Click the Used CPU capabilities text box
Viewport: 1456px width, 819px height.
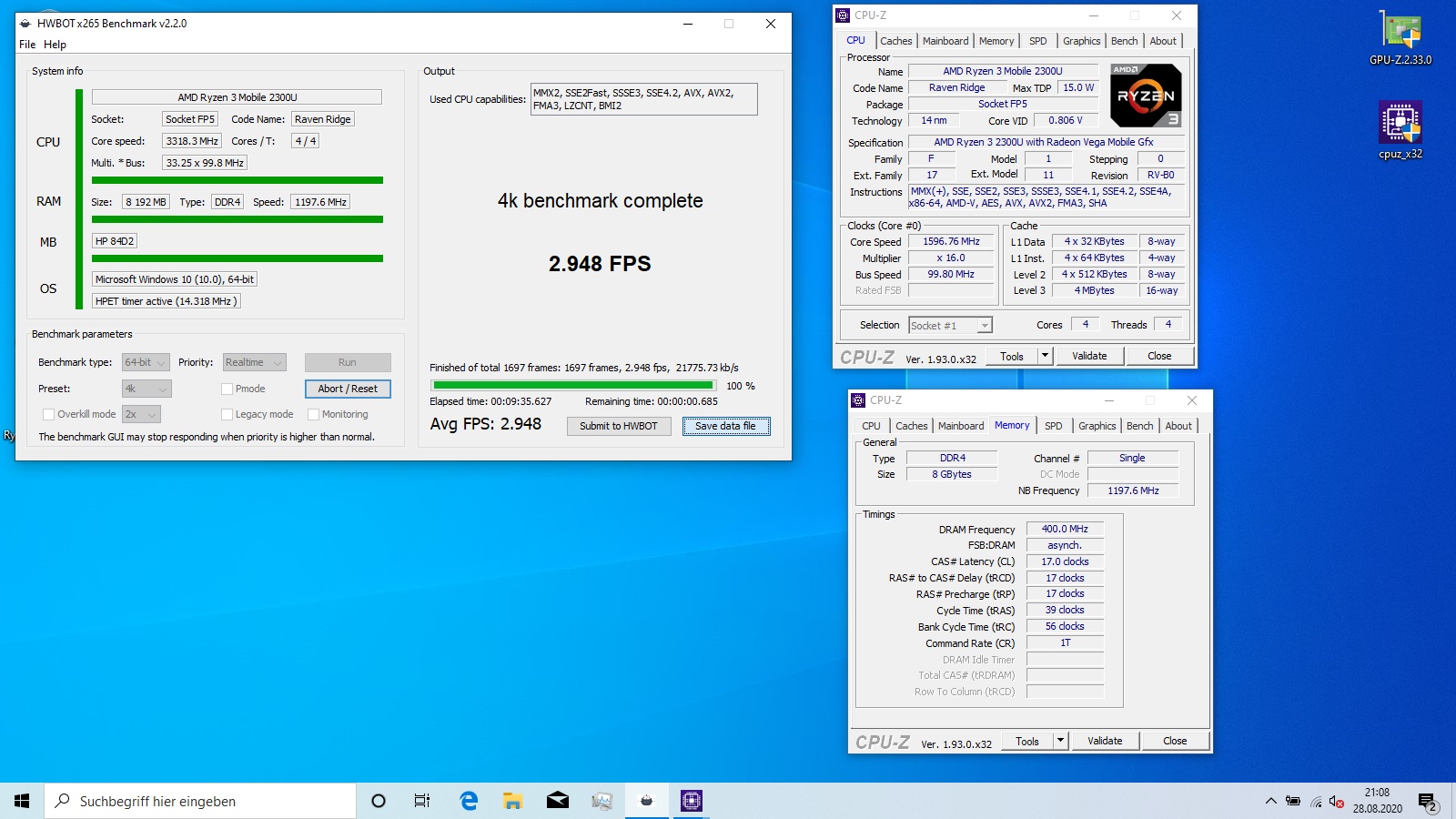point(643,99)
